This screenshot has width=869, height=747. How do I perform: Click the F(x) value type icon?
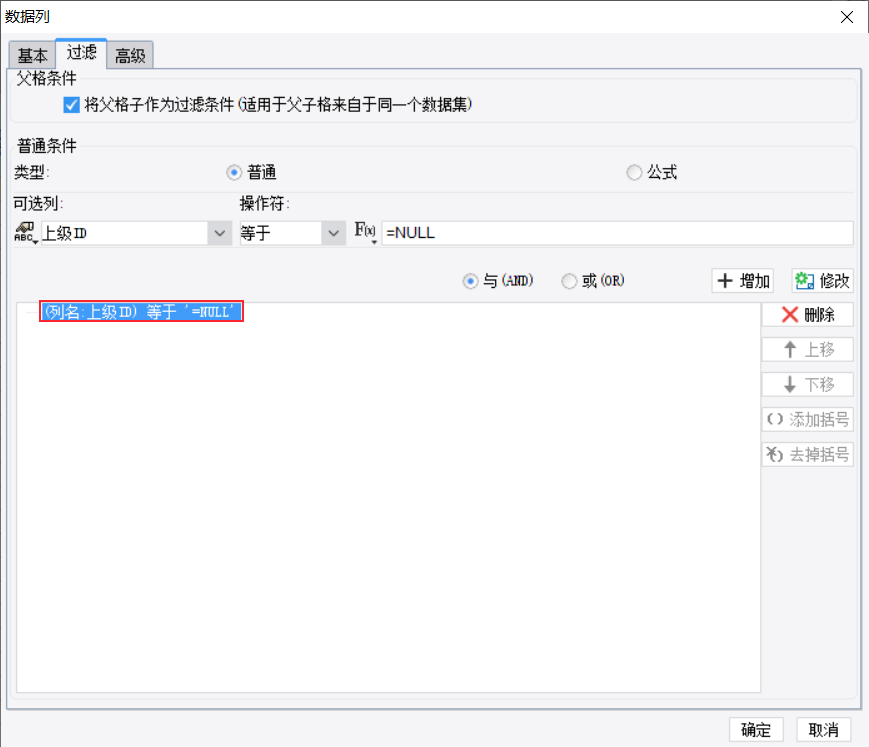coord(366,232)
